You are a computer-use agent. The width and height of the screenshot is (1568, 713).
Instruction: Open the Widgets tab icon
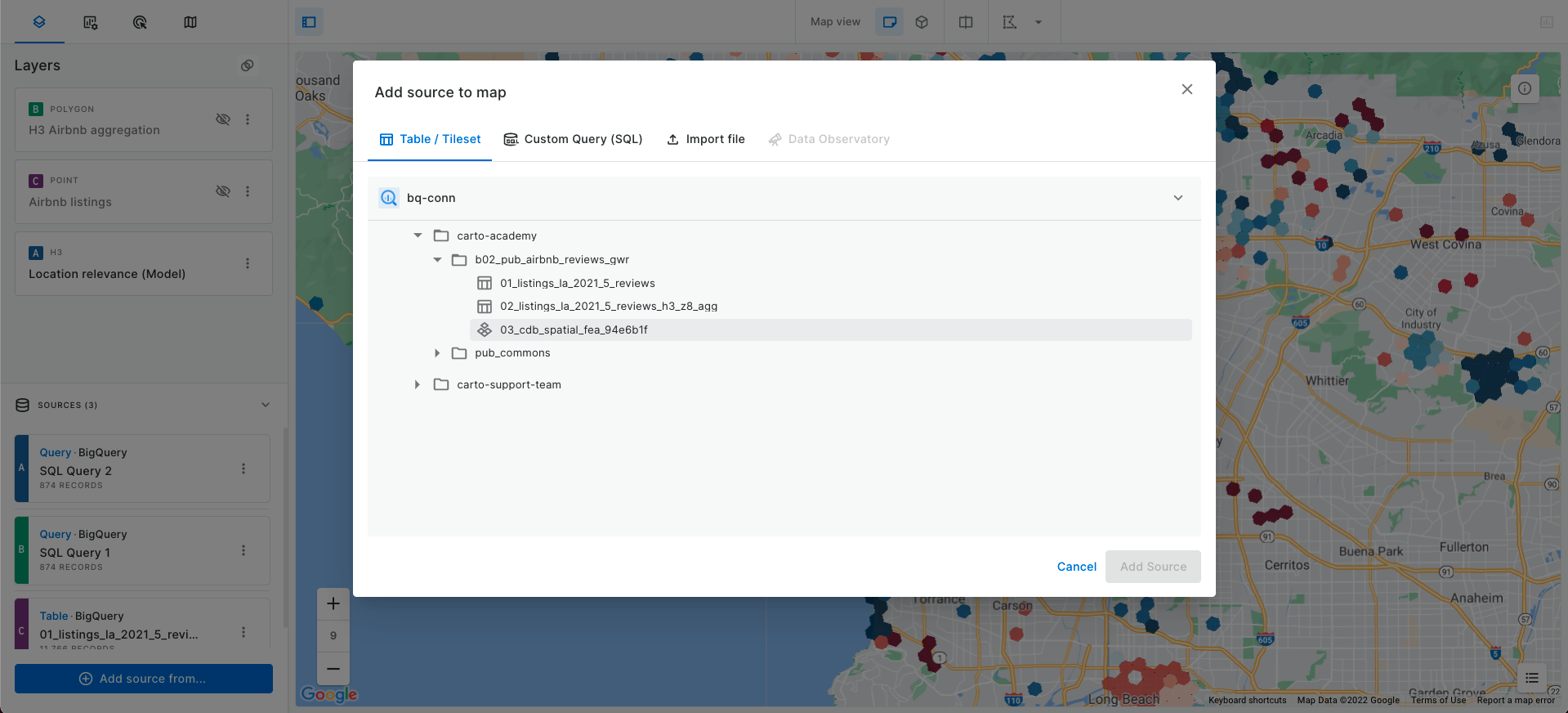point(90,22)
